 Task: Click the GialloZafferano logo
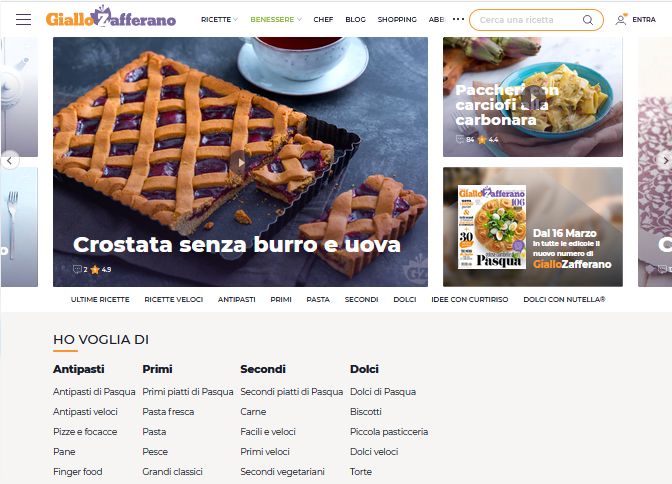click(111, 17)
